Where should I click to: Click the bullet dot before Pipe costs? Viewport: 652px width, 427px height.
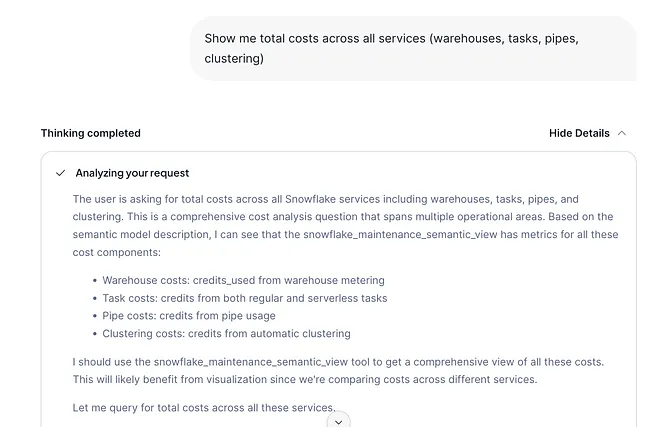94,316
